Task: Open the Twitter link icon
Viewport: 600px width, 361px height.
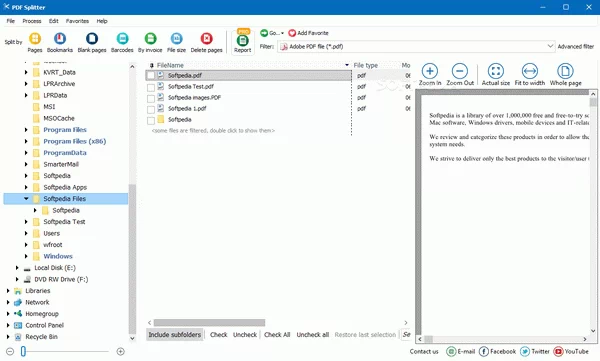Action: (525, 351)
